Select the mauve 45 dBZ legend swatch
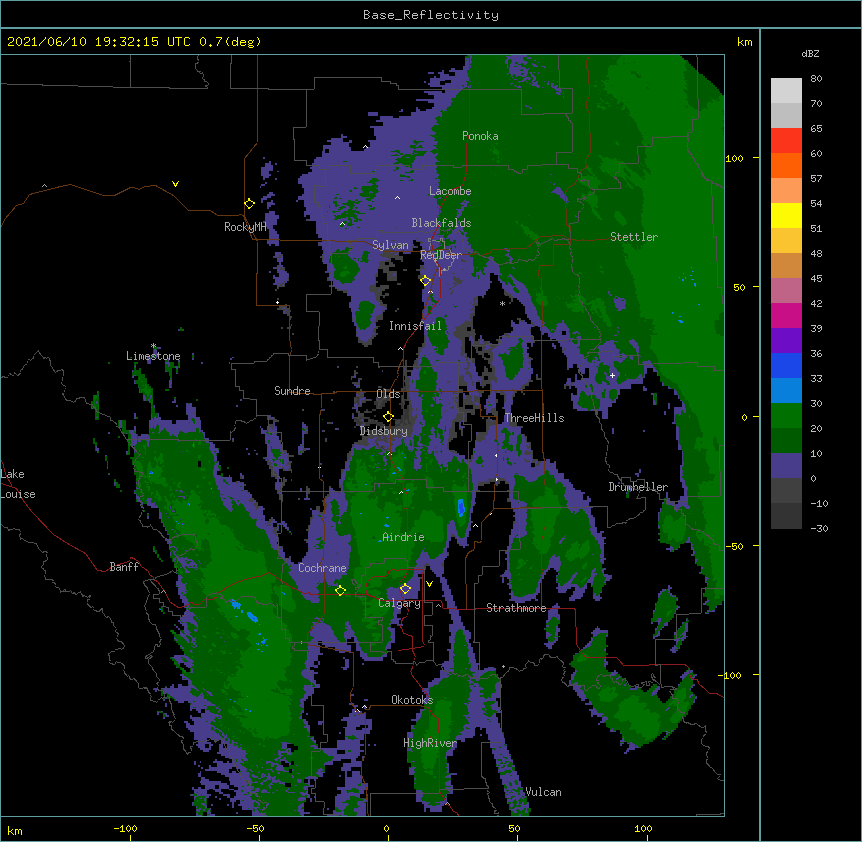Screen dimensions: 862x842 [x=786, y=290]
